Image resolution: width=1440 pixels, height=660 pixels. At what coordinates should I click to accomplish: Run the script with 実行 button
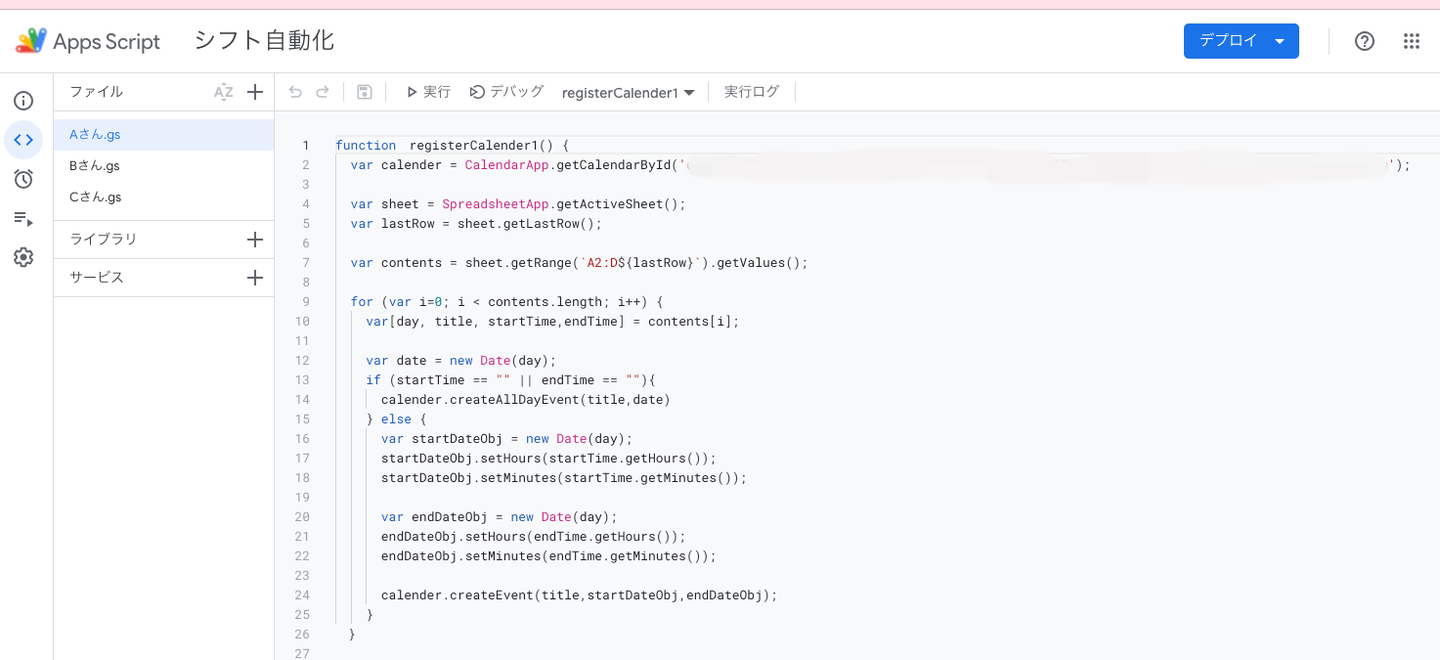(x=428, y=92)
